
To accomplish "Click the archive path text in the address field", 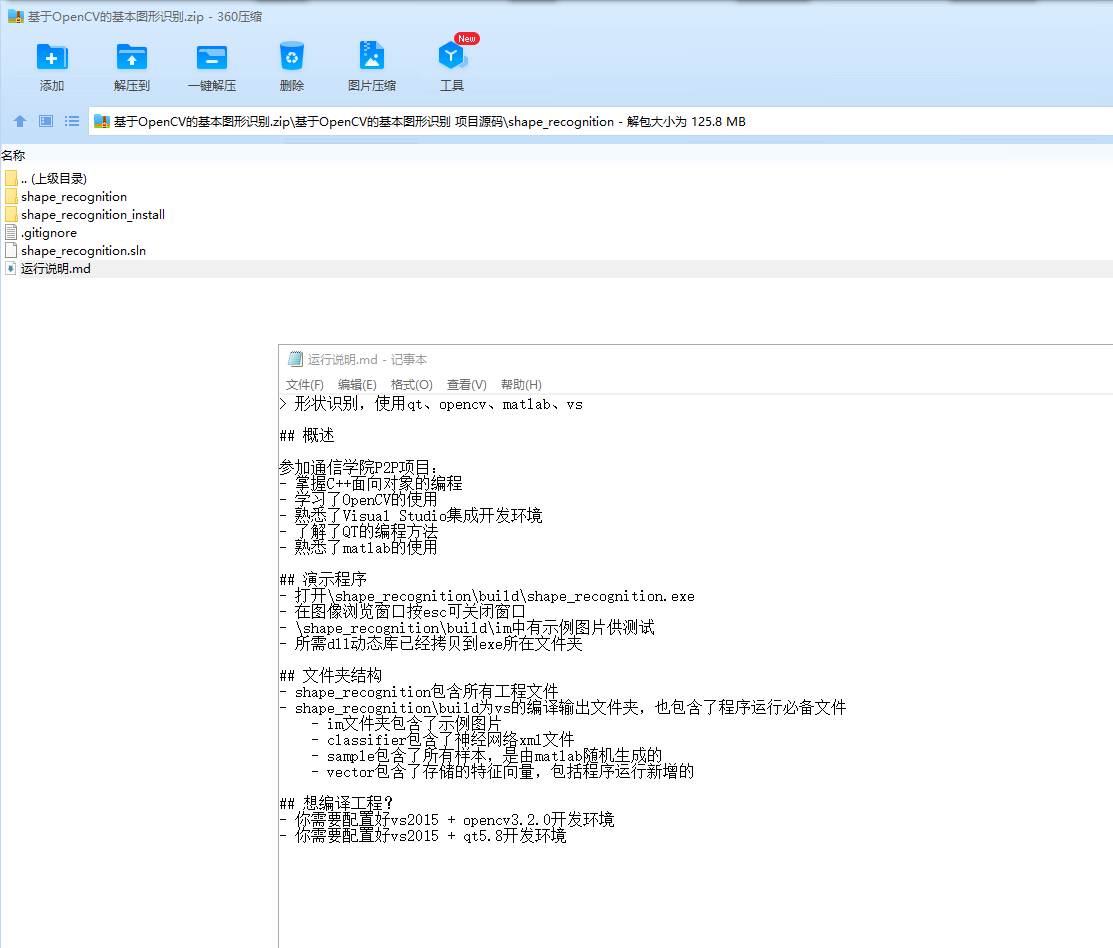I will (429, 121).
